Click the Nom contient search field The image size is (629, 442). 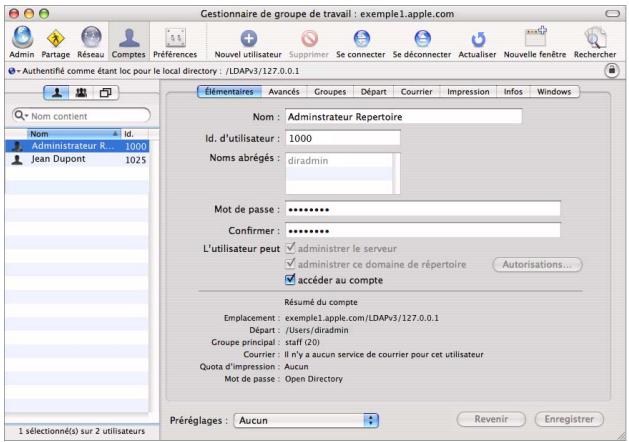point(81,116)
